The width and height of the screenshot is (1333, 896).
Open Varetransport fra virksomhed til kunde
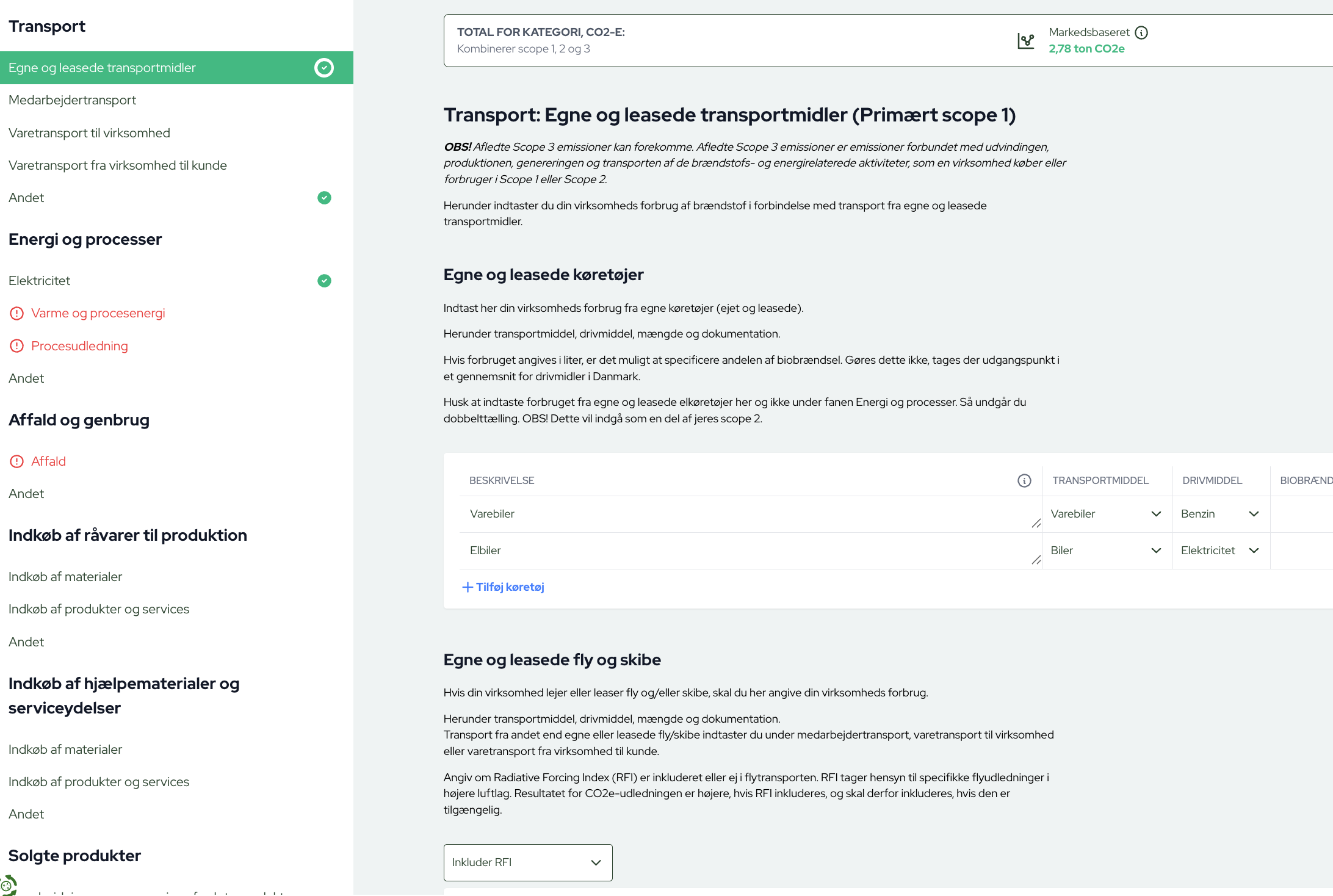click(117, 165)
